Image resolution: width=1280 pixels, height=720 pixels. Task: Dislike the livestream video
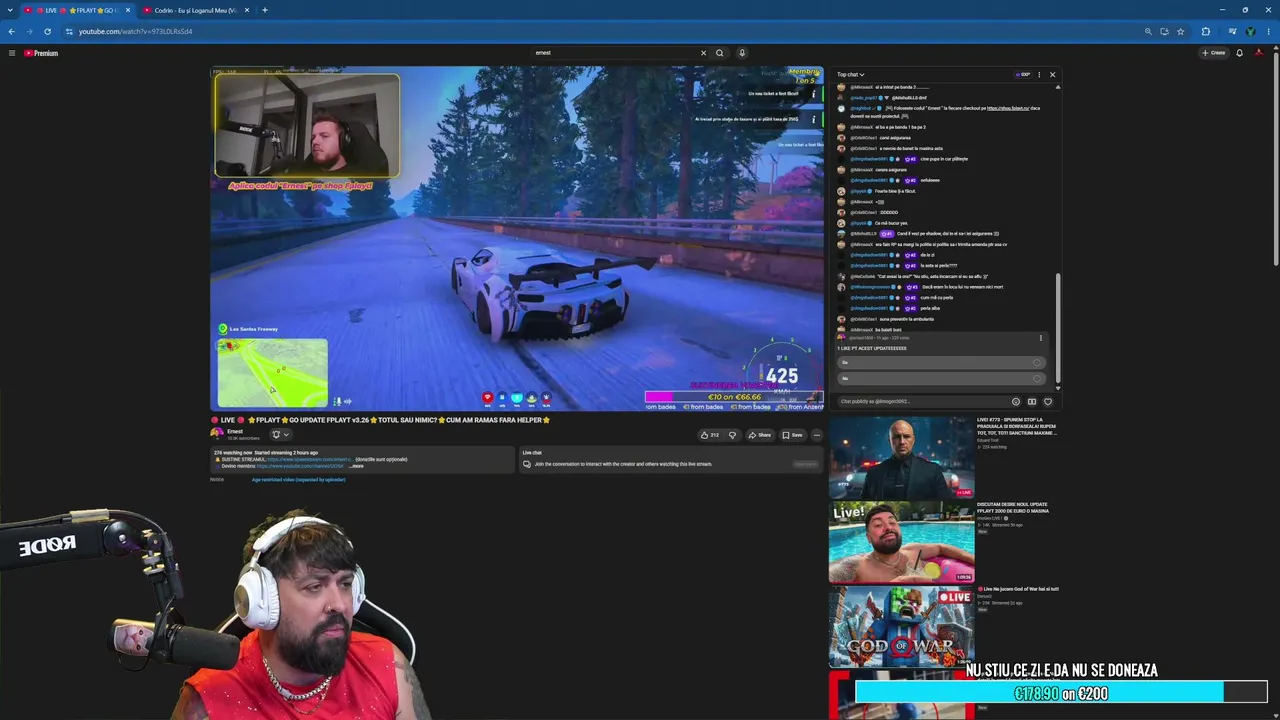[x=732, y=435]
